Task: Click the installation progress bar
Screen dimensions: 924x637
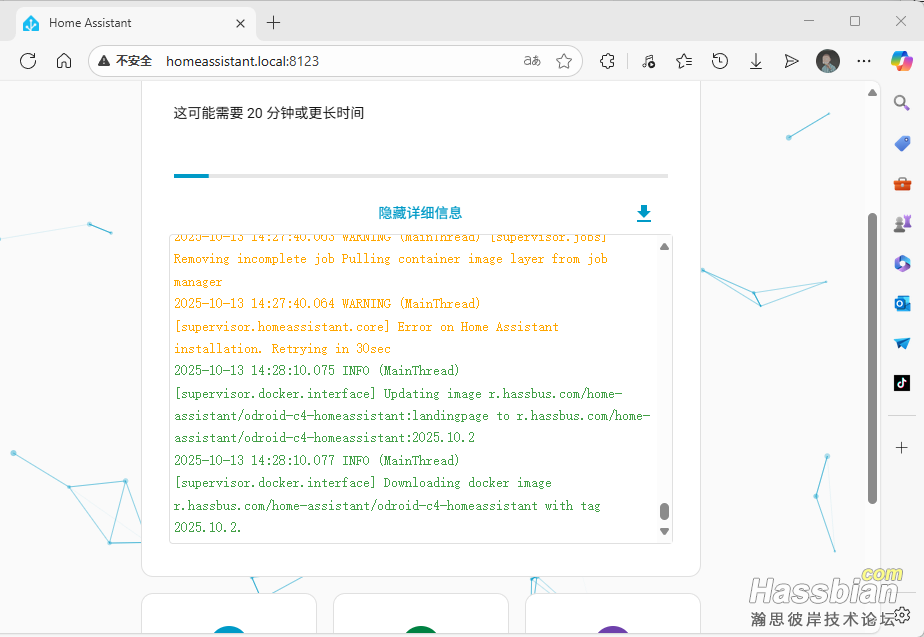Action: pyautogui.click(x=420, y=176)
